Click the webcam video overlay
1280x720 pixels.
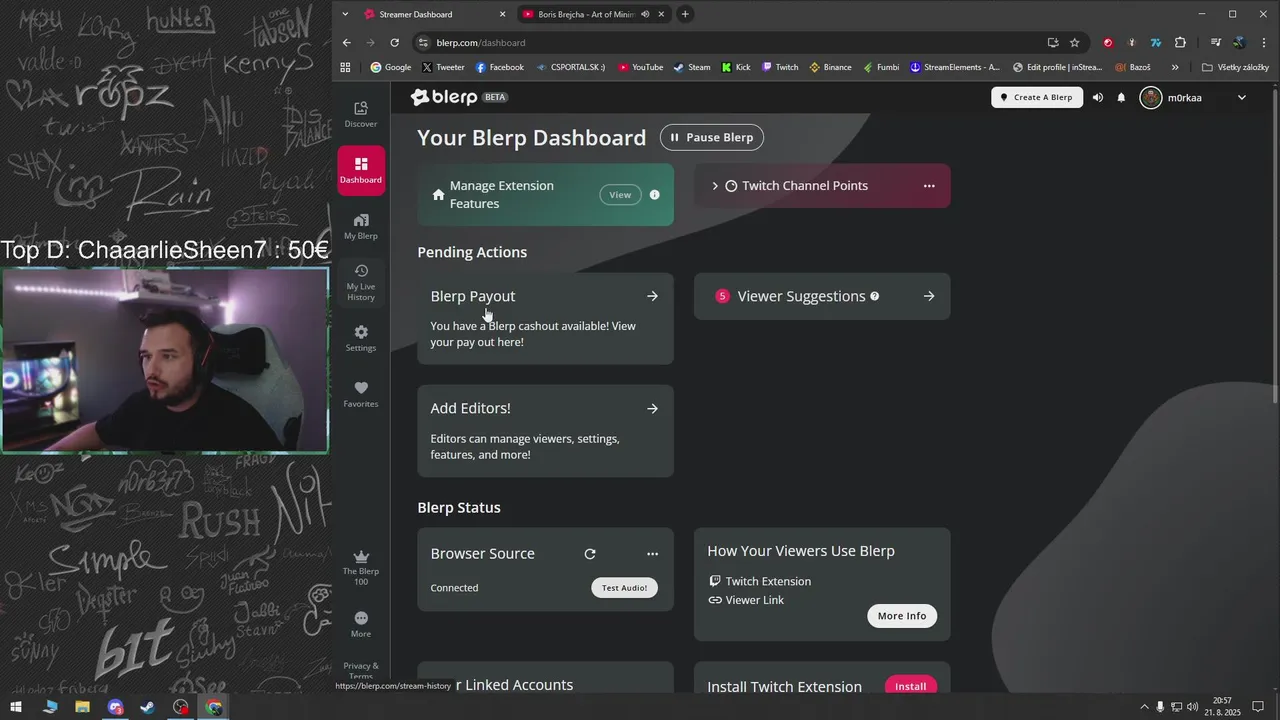click(x=165, y=360)
